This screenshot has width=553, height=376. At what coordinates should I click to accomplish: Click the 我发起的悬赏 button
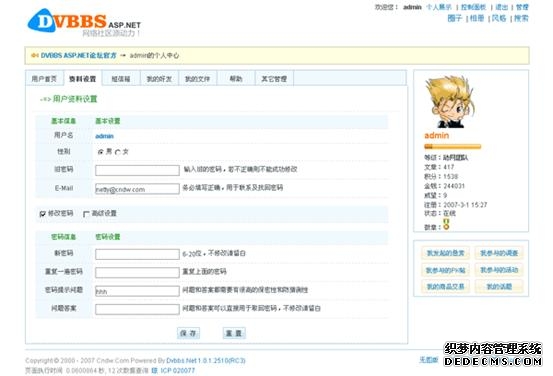click(445, 253)
